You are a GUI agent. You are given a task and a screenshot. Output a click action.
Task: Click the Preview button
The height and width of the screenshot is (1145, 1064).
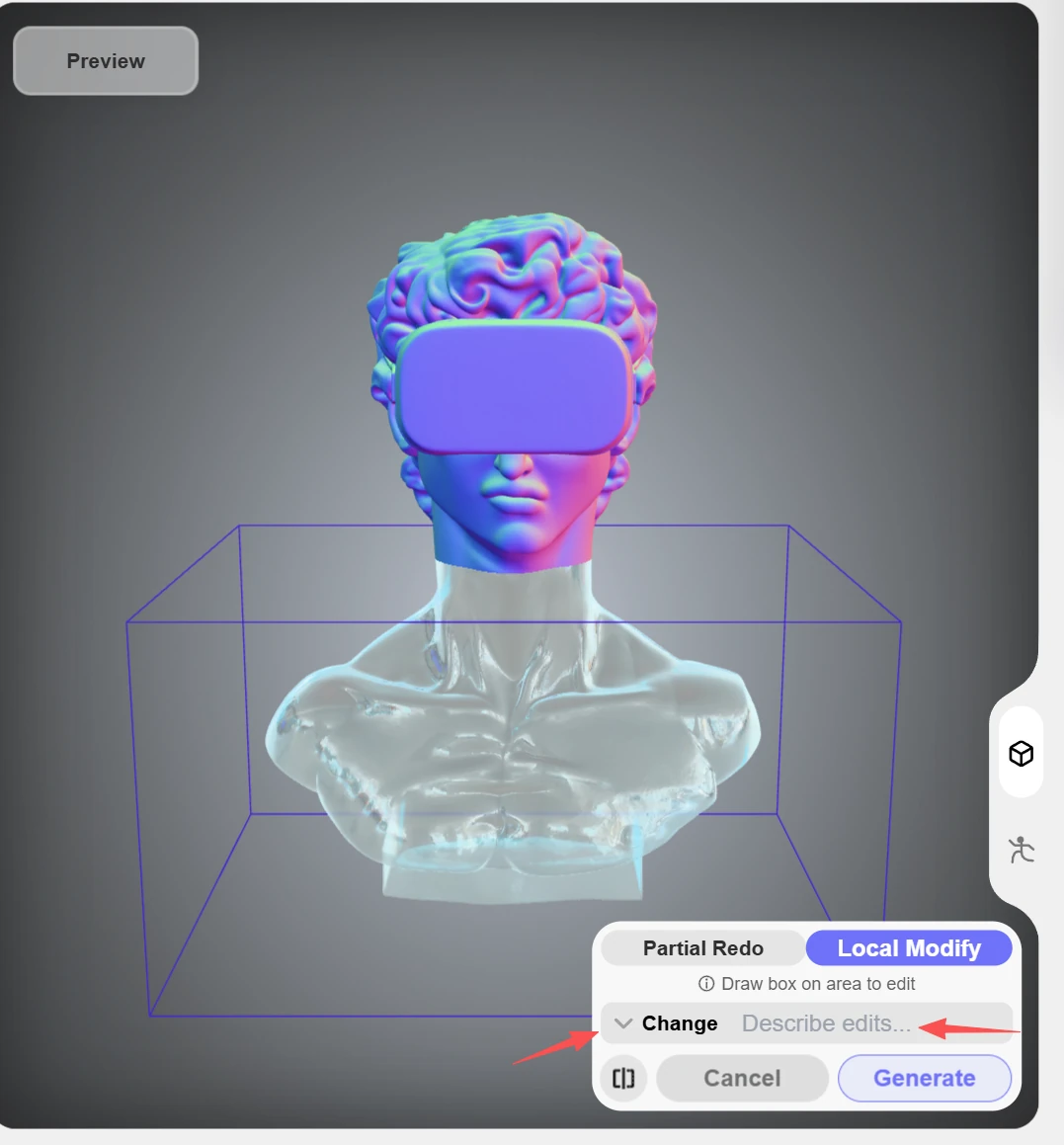(x=106, y=60)
